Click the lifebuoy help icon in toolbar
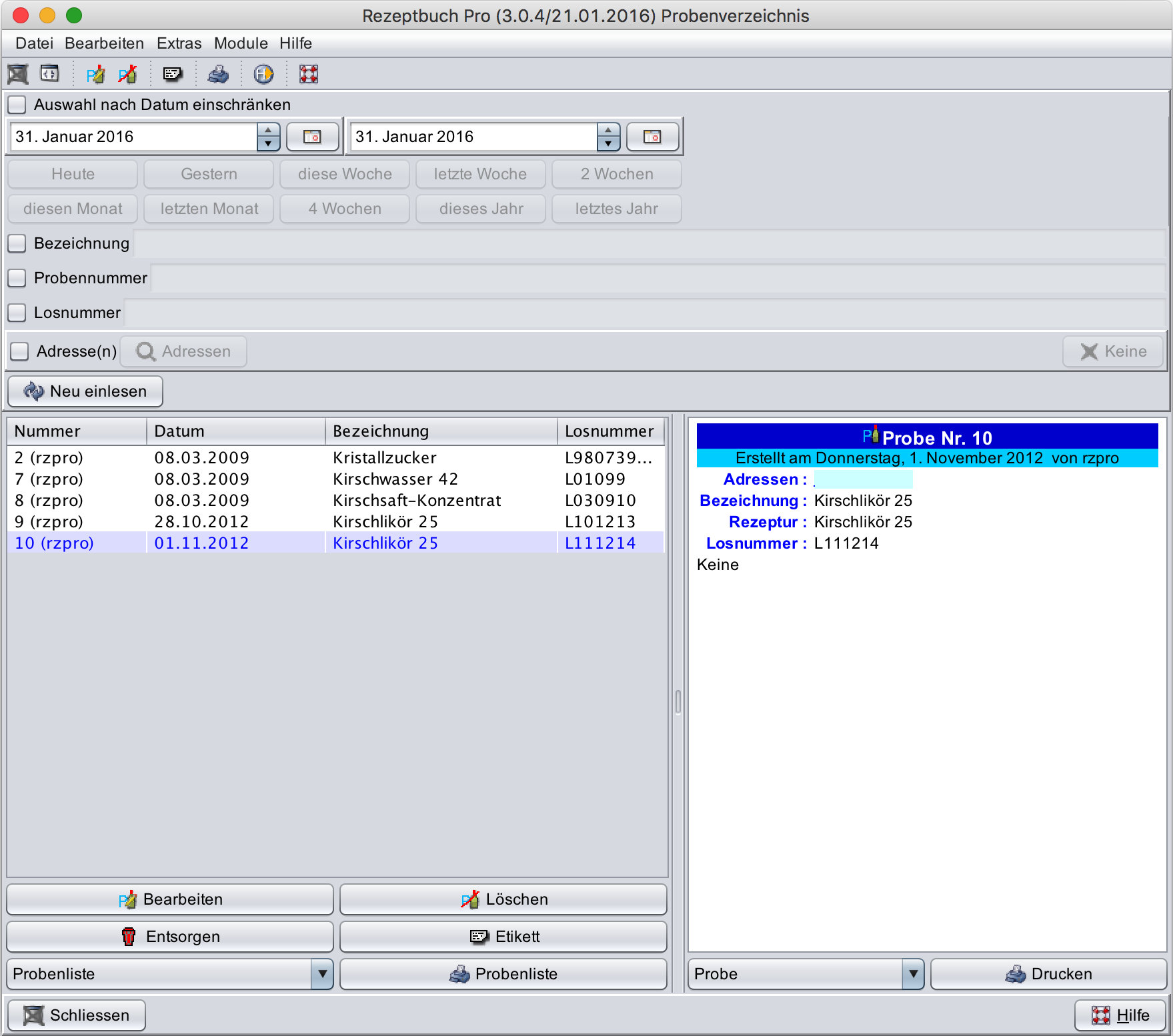 309,74
